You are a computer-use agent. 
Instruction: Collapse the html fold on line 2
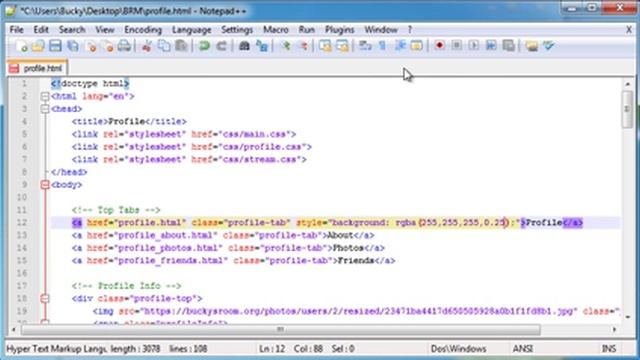(x=45, y=96)
